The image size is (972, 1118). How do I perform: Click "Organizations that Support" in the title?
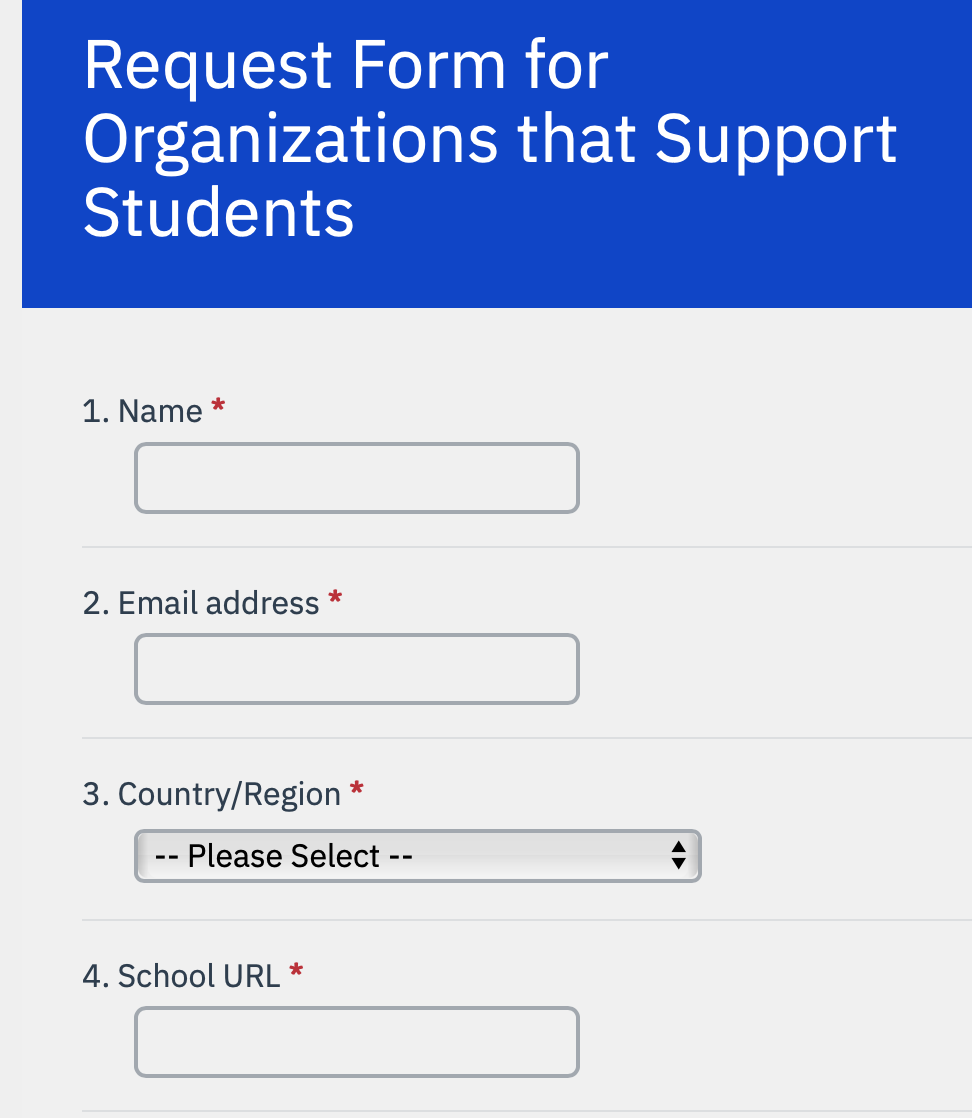(490, 141)
